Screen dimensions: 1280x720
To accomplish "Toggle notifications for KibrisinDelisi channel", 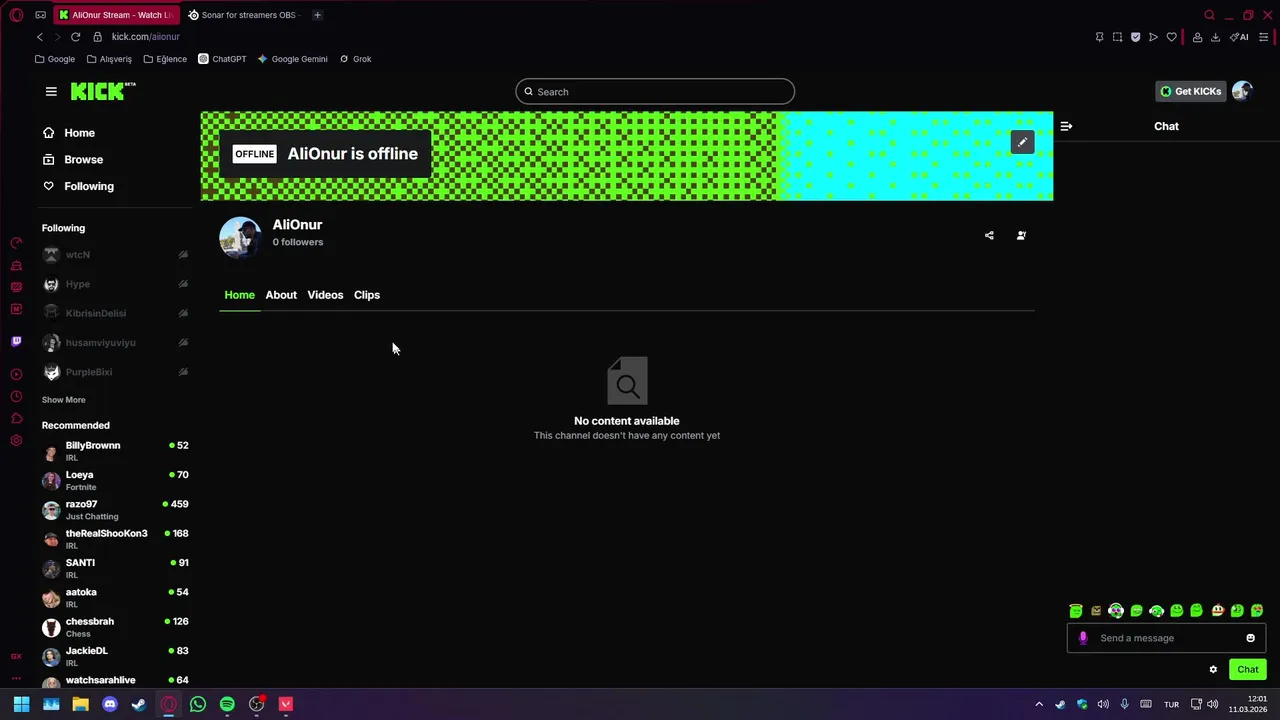I will point(183,313).
